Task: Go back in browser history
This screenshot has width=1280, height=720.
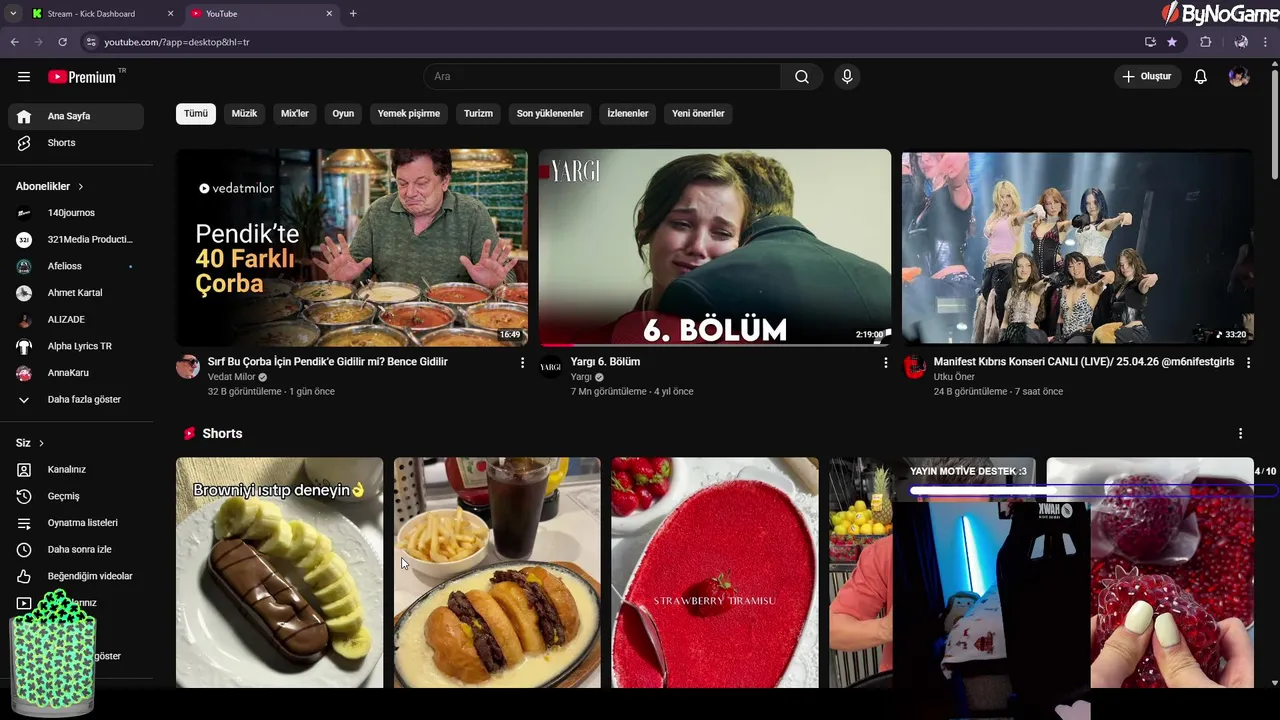Action: (14, 42)
